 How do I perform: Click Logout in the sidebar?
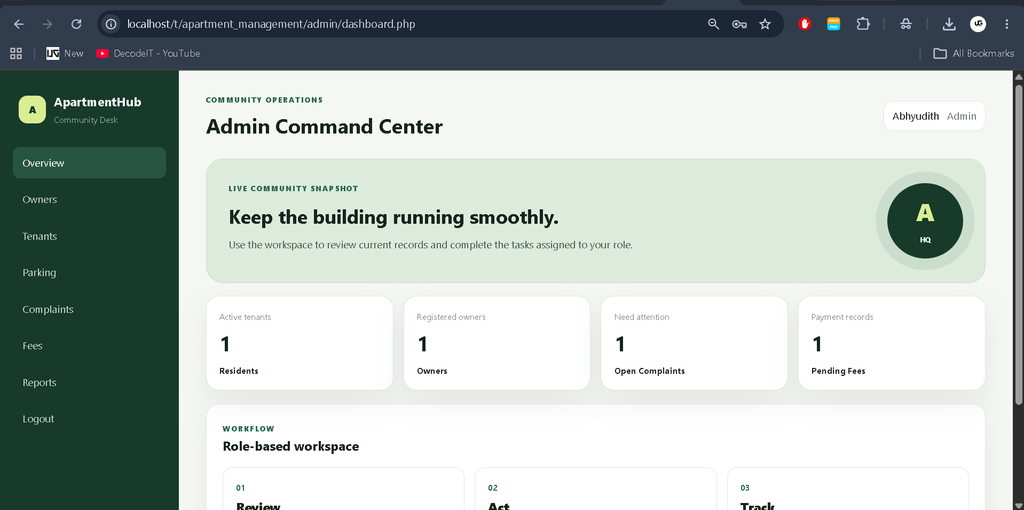(89, 419)
